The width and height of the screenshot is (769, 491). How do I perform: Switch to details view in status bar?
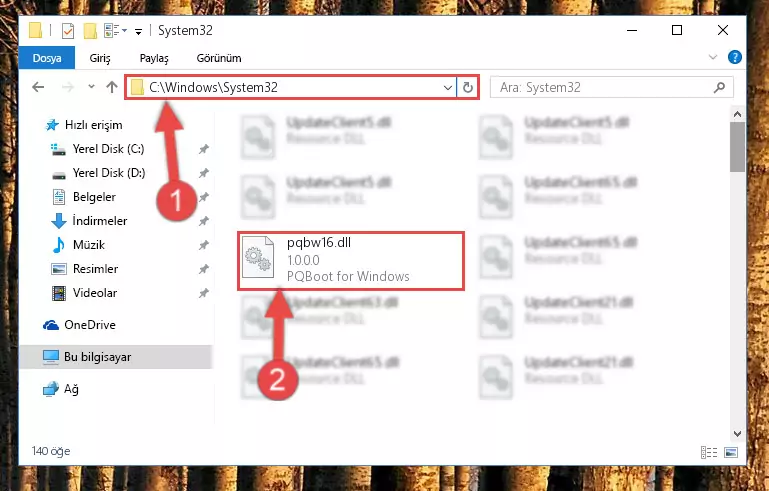(x=709, y=452)
